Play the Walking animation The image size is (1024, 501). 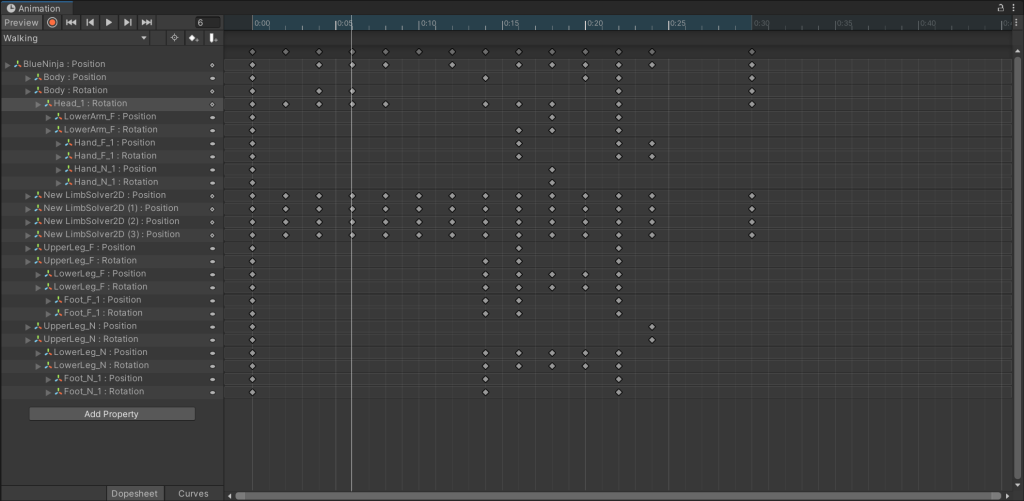tap(109, 22)
